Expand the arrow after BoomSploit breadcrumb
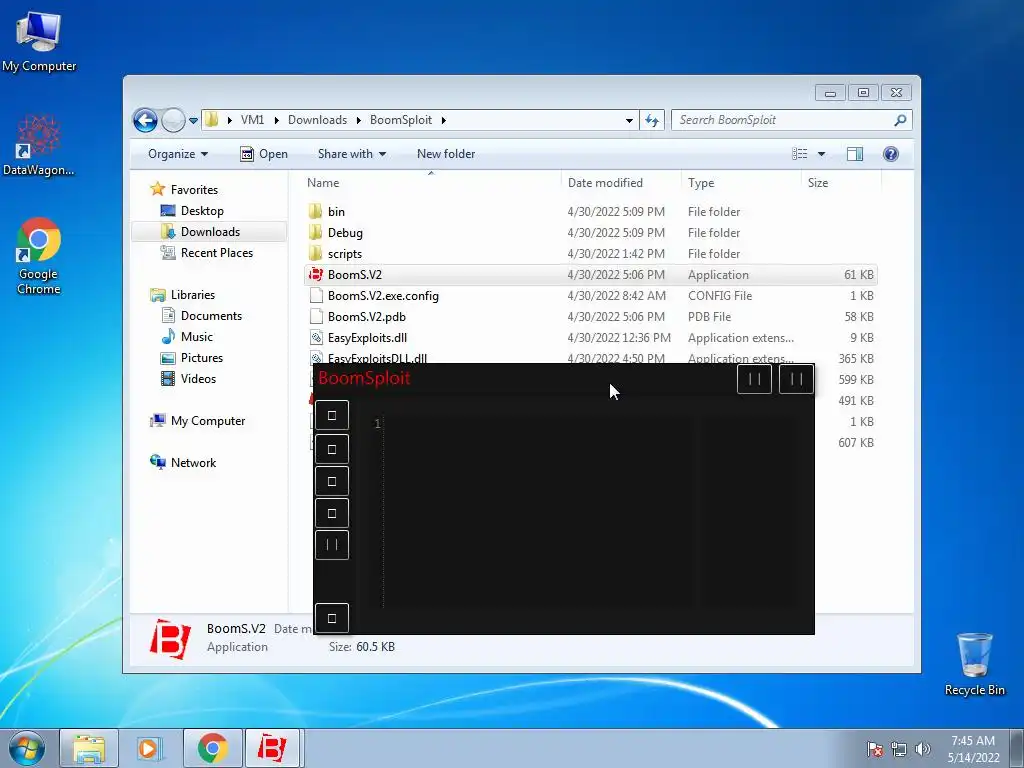Screen dimensions: 1024x768 [x=443, y=120]
